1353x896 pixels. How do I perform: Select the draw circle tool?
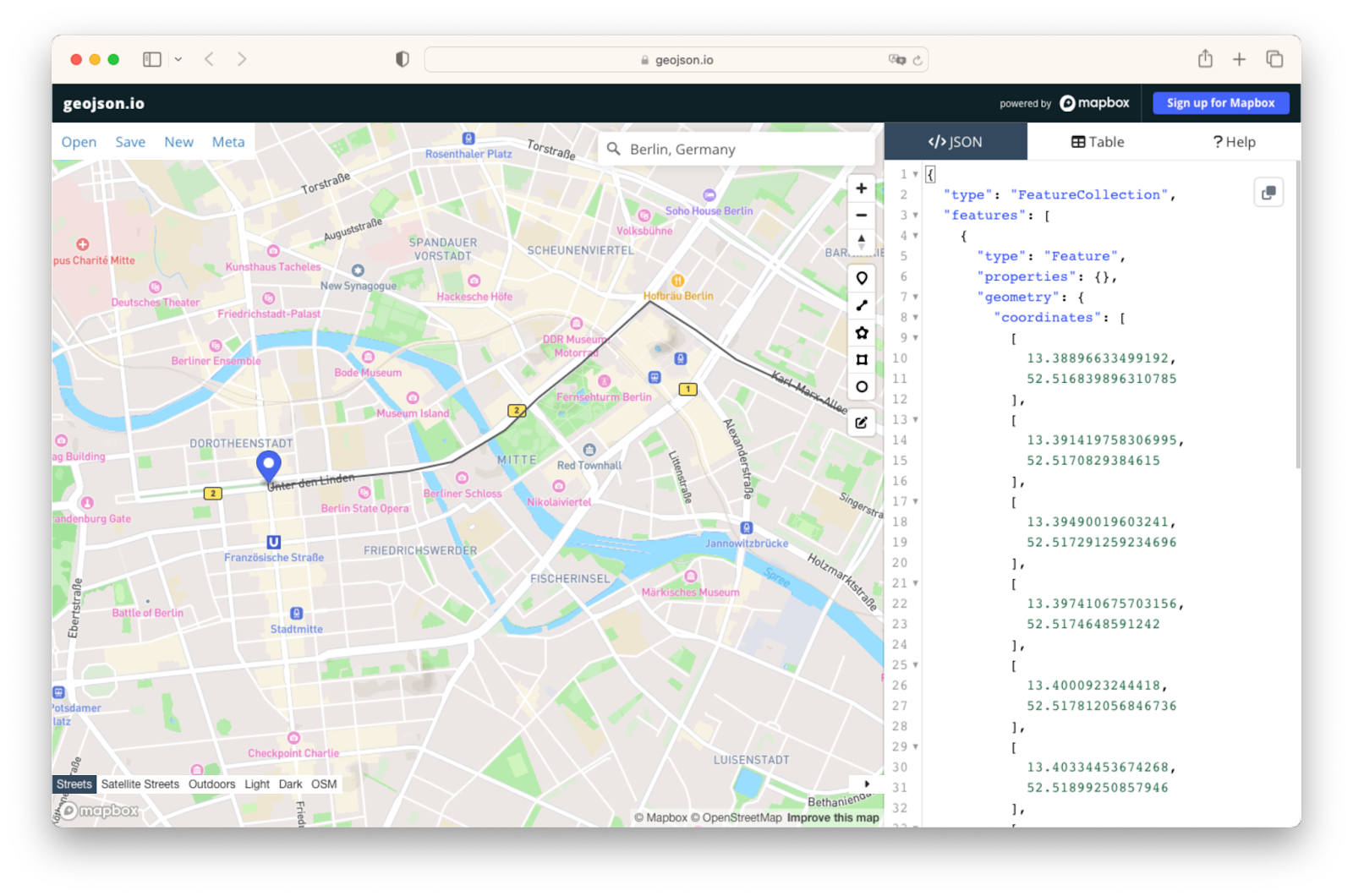(861, 386)
